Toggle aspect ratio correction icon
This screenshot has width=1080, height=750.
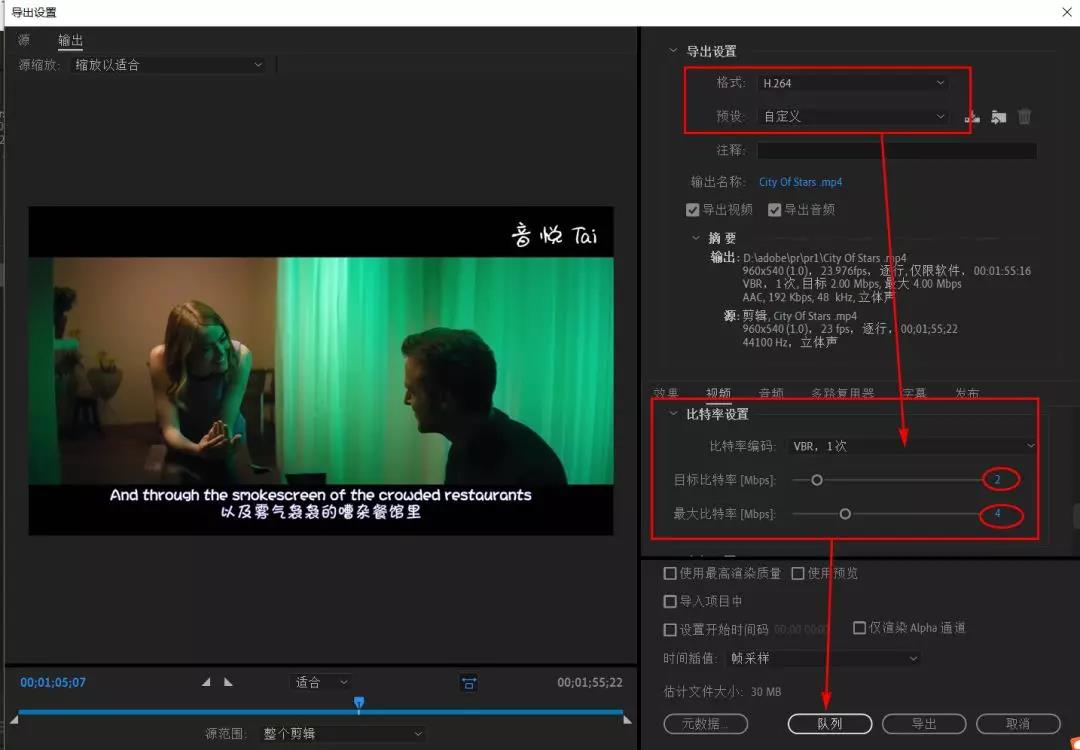pyautogui.click(x=468, y=683)
